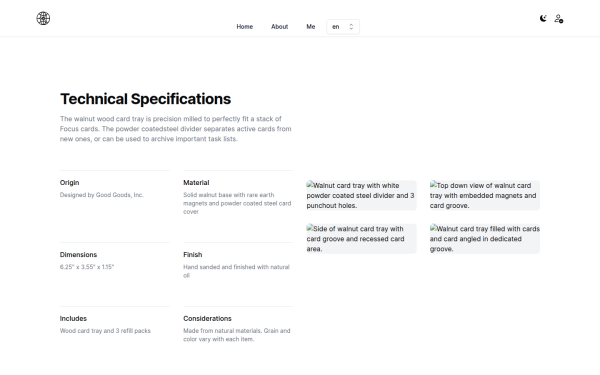The image size is (600, 375).
Task: Open the tray filled with cards image
Action: click(x=485, y=239)
